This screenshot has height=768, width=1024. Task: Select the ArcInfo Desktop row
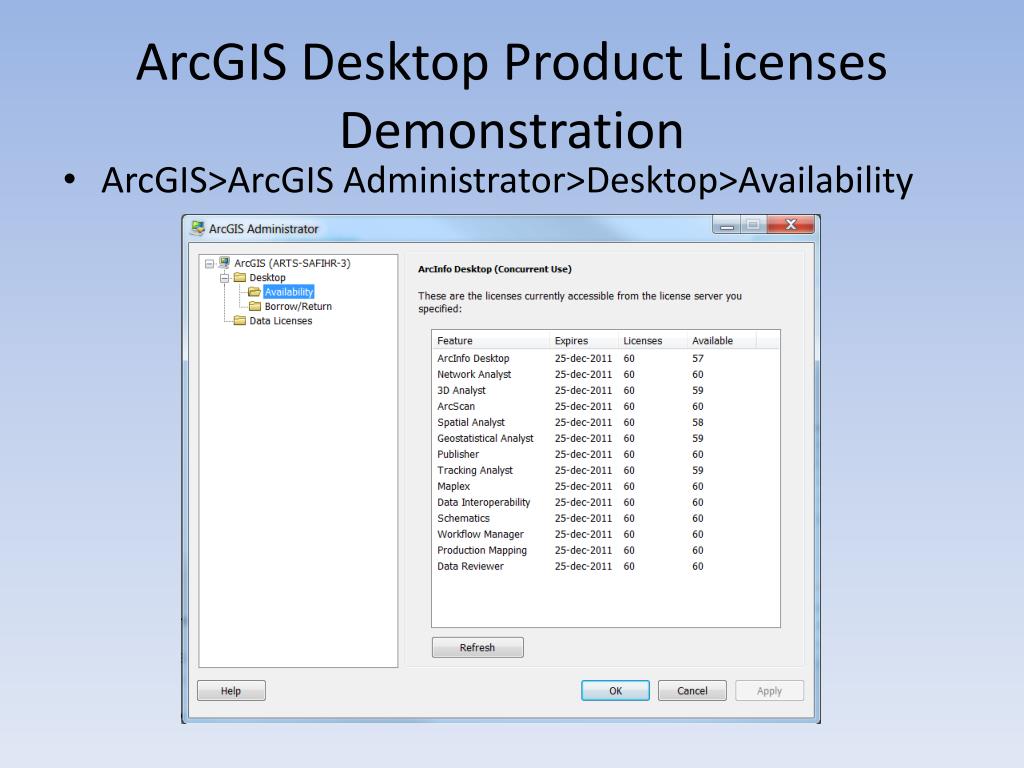tap(605, 359)
